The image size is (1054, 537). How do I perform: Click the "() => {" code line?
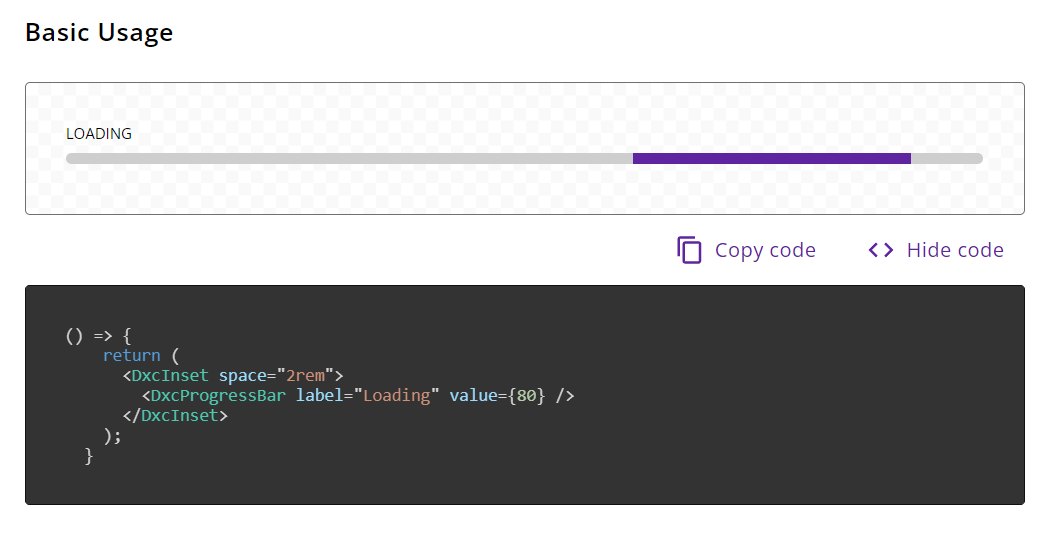(x=98, y=335)
